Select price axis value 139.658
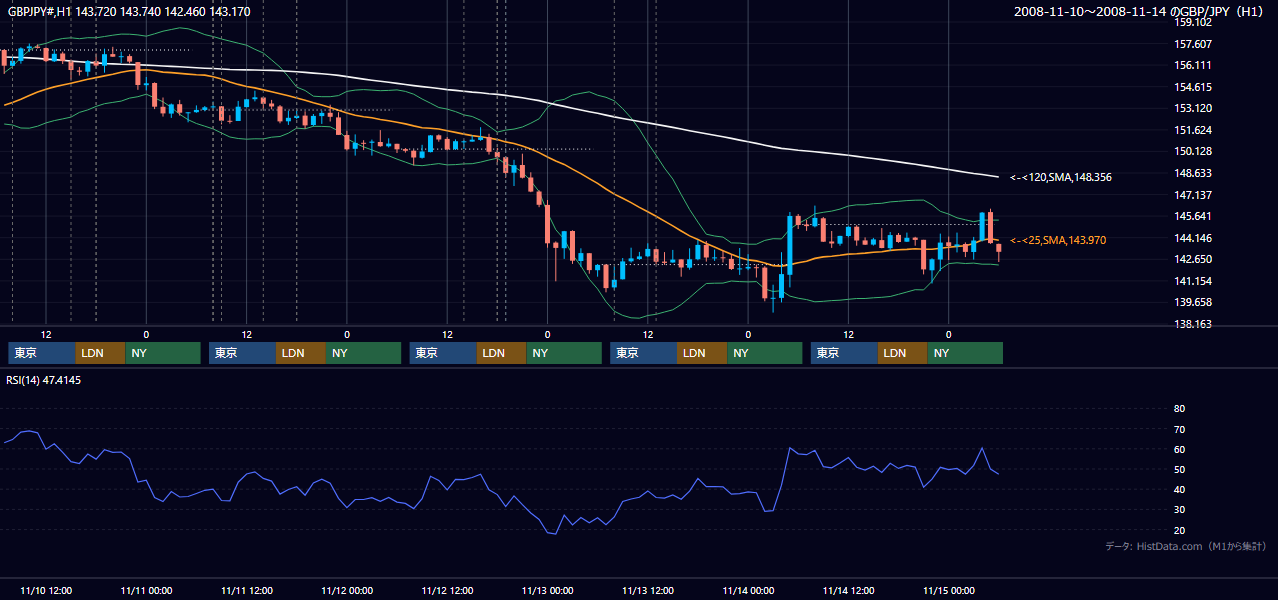1278x600 pixels. click(1194, 302)
